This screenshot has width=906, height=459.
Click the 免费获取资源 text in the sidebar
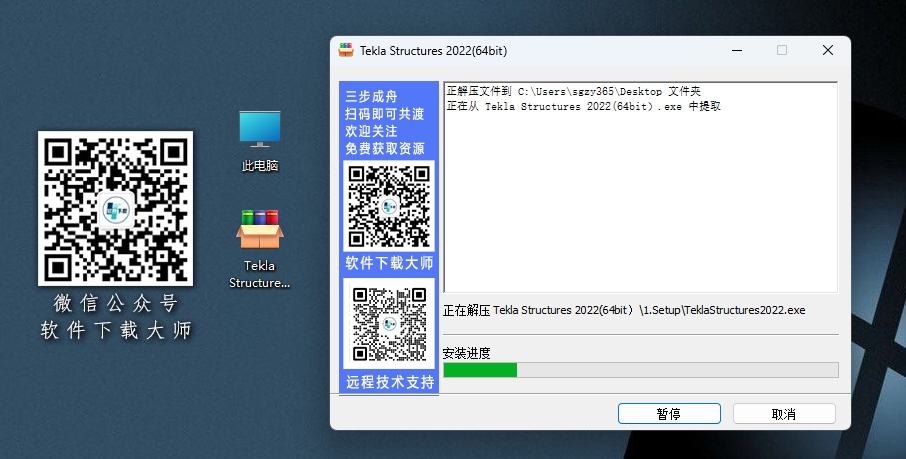click(385, 149)
